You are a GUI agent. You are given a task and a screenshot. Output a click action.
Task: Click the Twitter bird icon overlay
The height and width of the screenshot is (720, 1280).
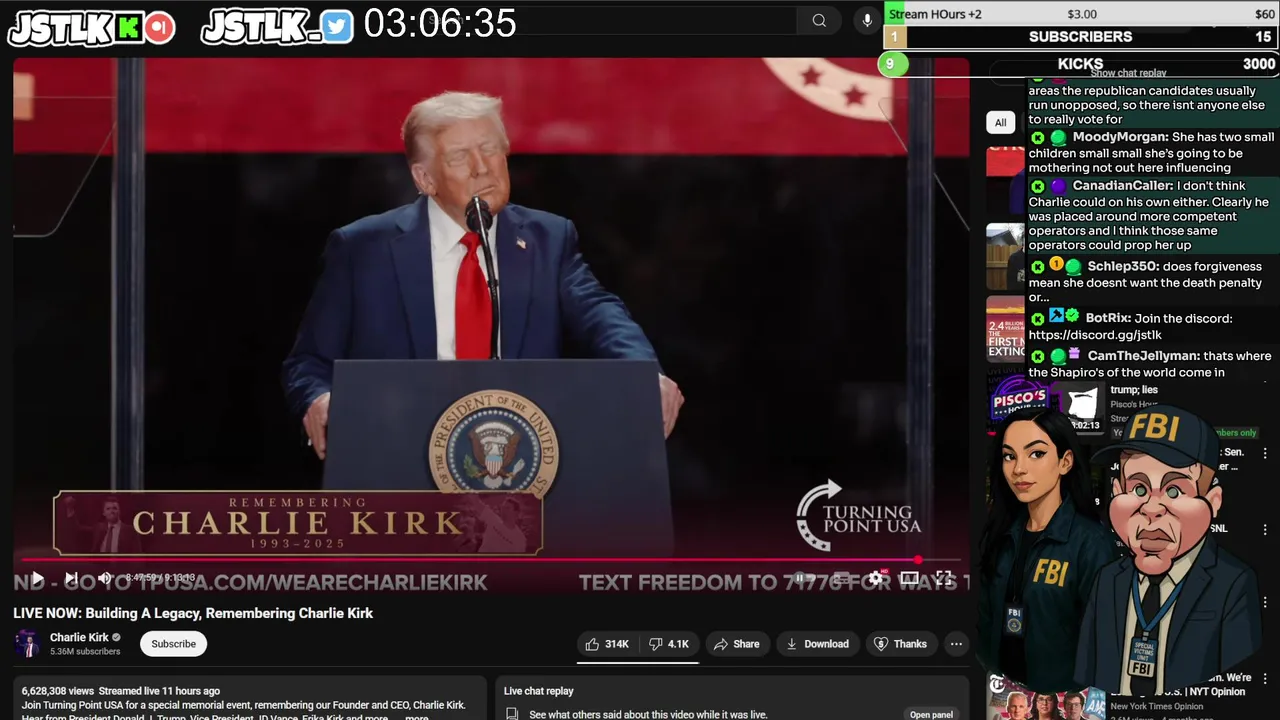click(338, 27)
